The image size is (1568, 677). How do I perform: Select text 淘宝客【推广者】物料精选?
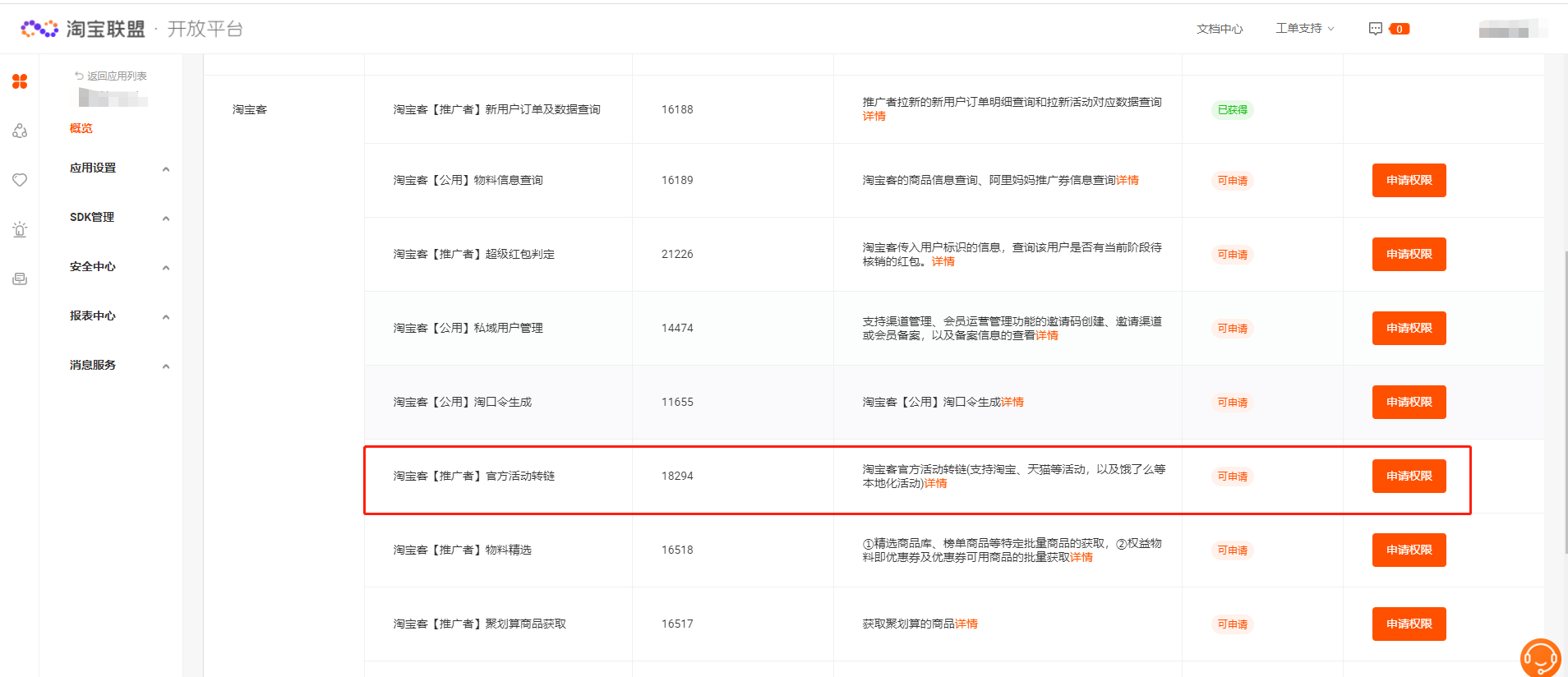(x=463, y=550)
